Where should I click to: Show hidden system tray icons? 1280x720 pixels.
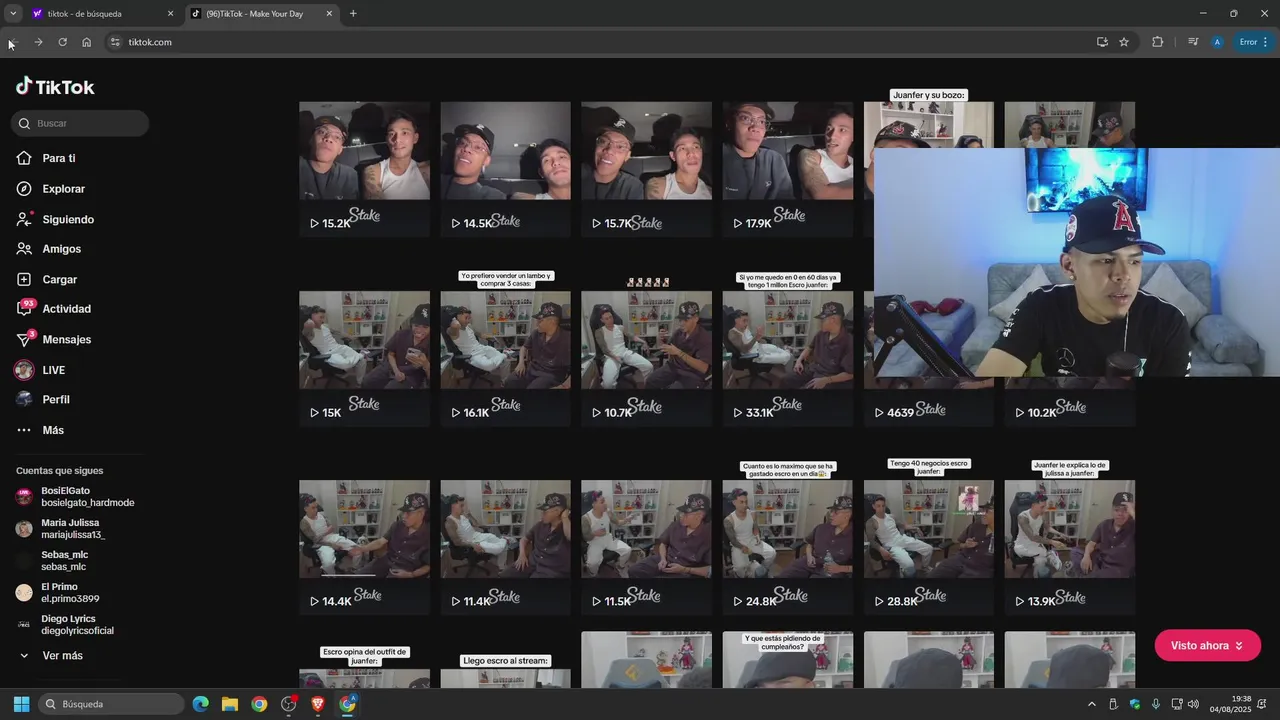(1091, 704)
